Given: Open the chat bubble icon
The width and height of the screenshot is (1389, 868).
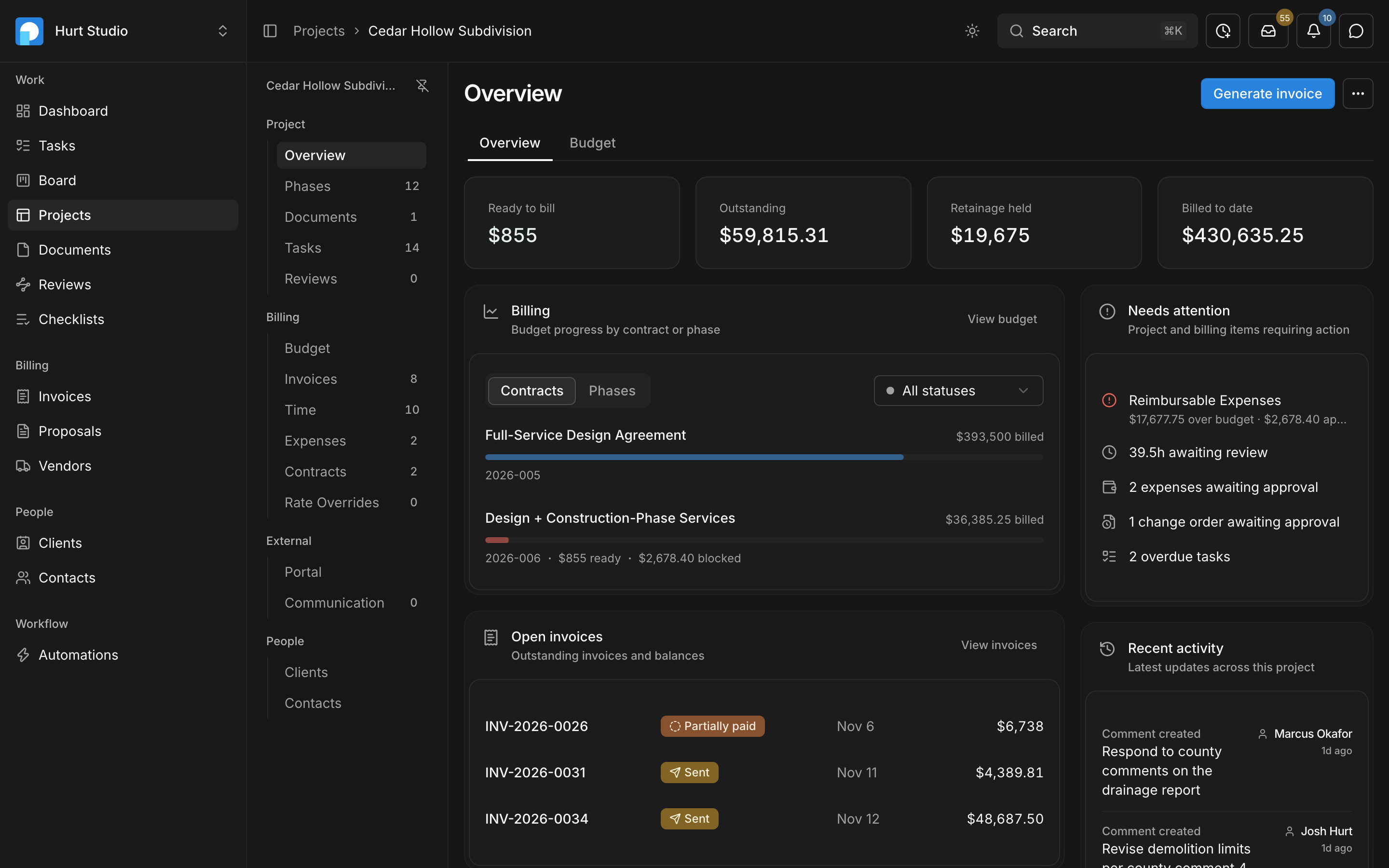Looking at the screenshot, I should click(1356, 31).
